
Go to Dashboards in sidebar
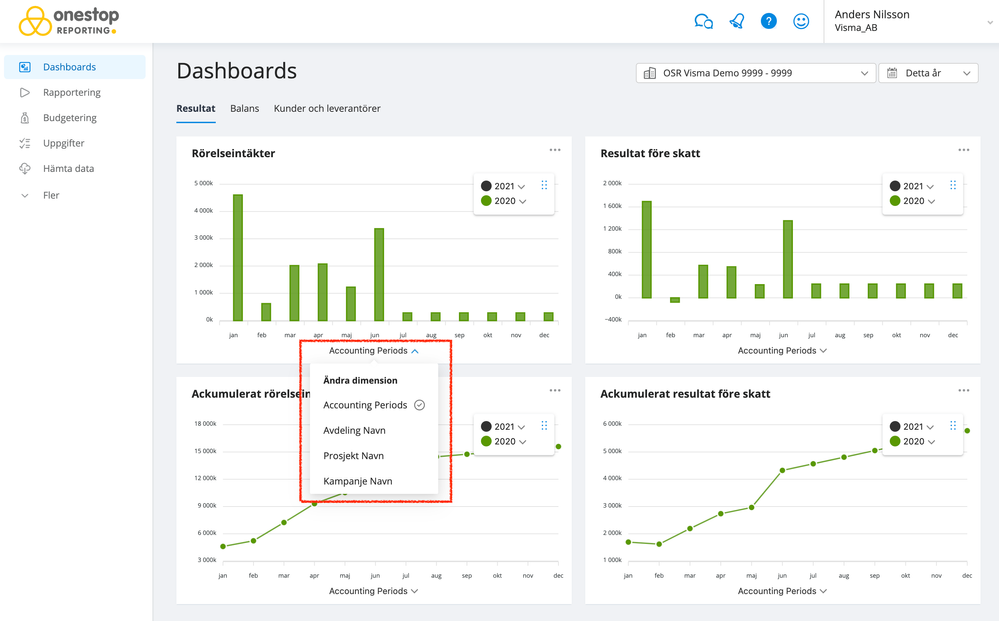click(x=75, y=67)
